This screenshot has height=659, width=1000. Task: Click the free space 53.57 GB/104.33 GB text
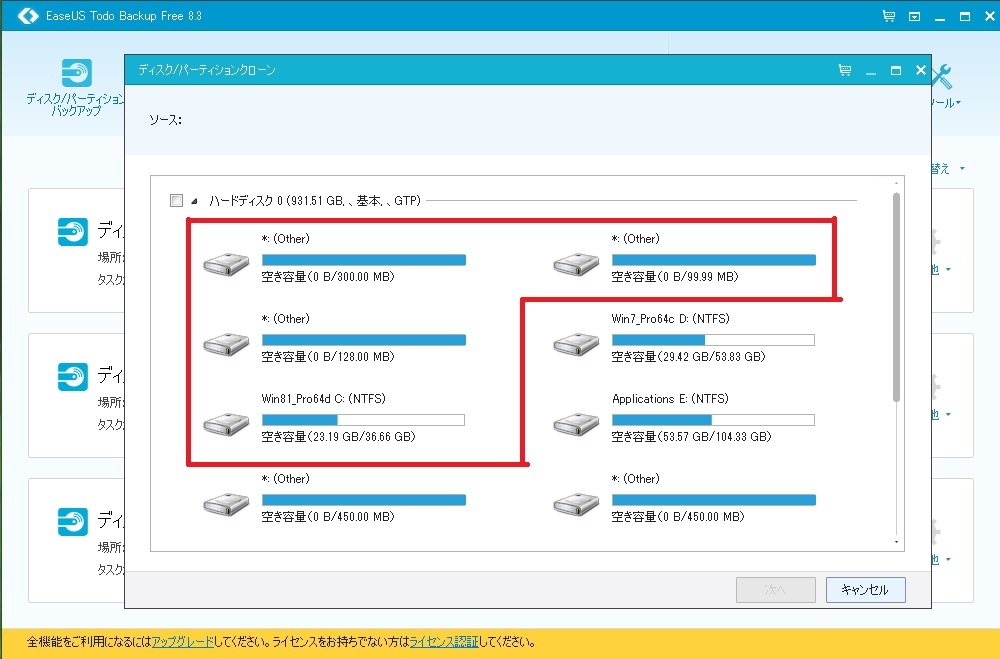pos(691,437)
